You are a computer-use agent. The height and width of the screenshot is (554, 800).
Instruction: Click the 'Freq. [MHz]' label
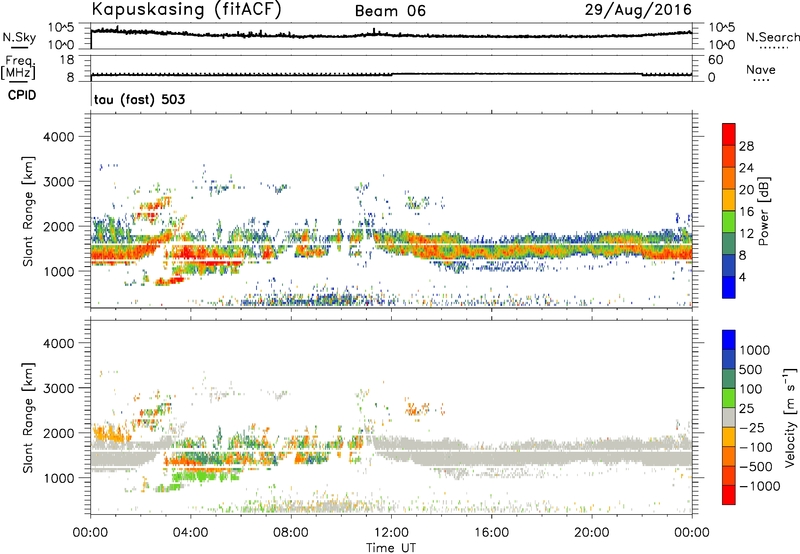click(x=18, y=67)
